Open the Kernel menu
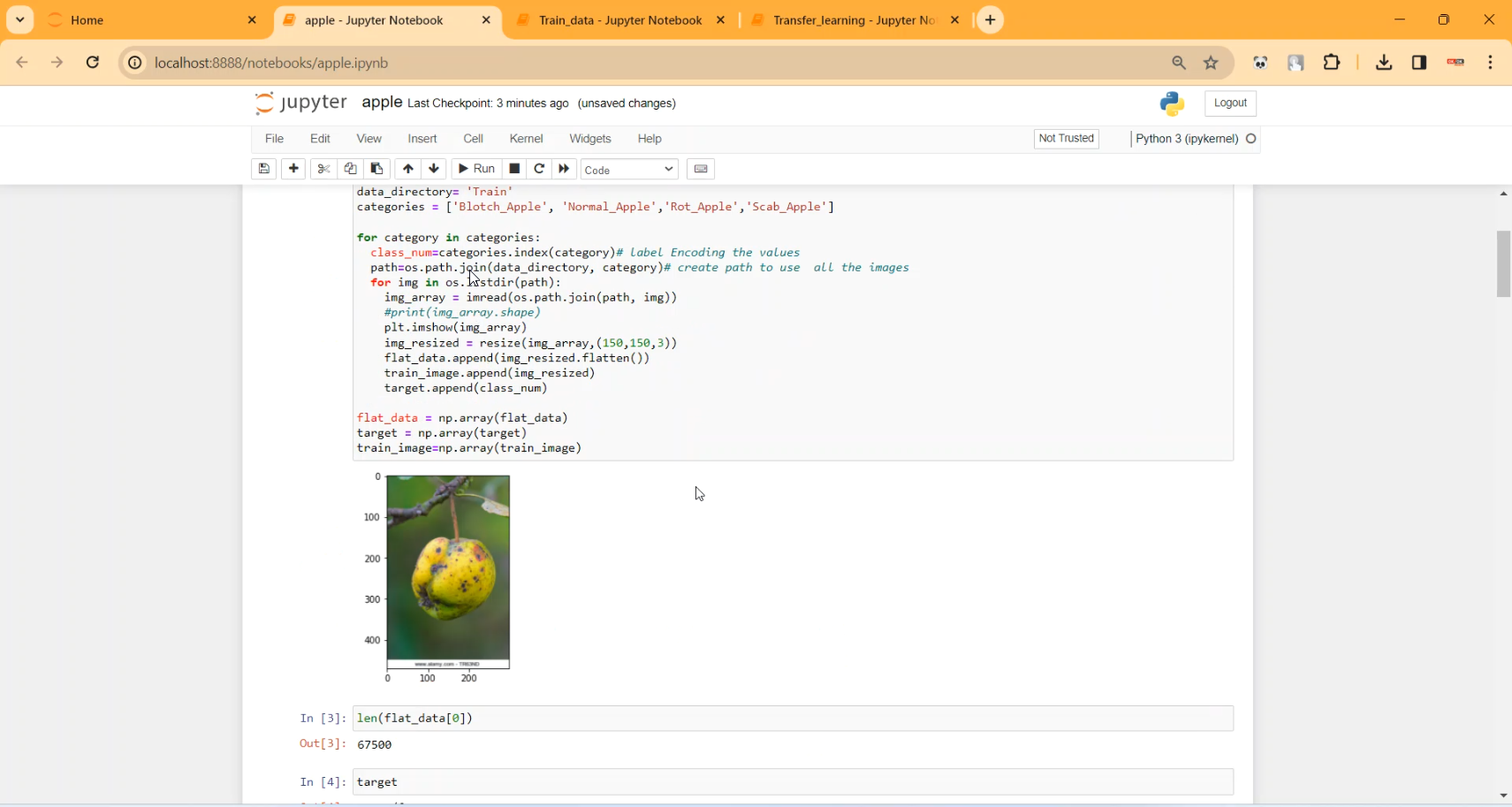The height and width of the screenshot is (807, 1512). pos(526,139)
